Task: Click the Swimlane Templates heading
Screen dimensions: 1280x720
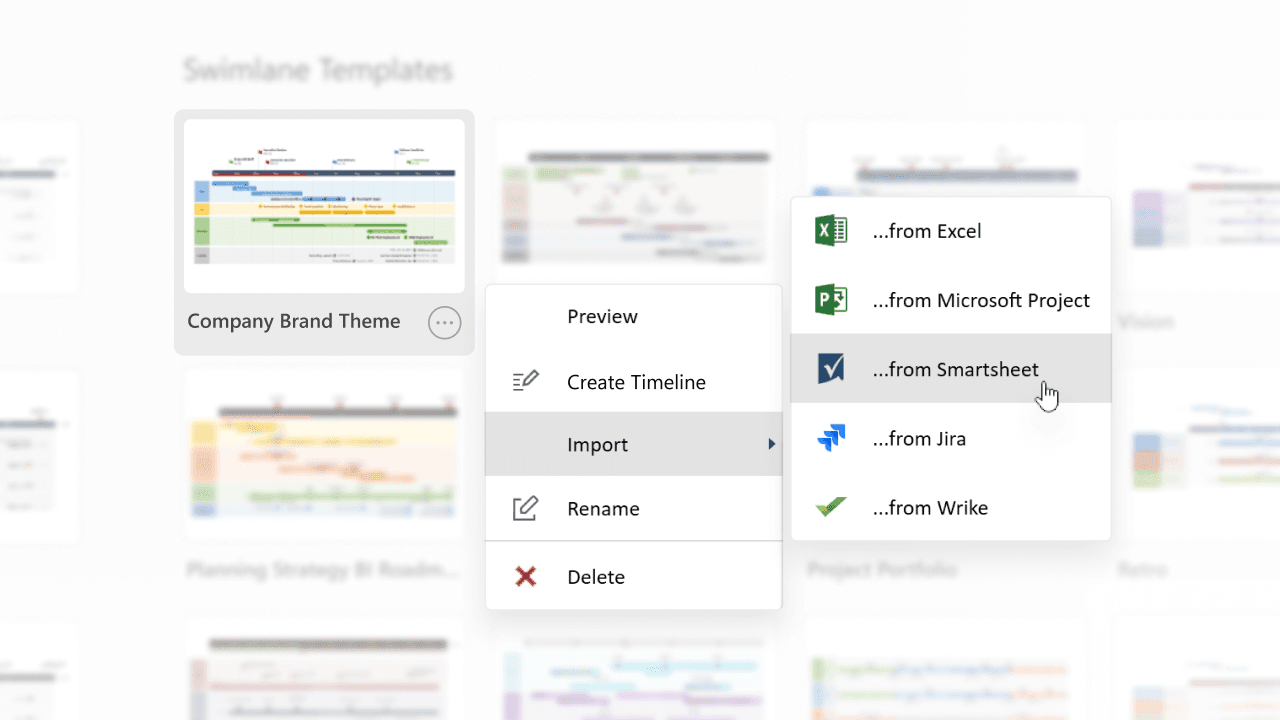Action: (x=318, y=70)
